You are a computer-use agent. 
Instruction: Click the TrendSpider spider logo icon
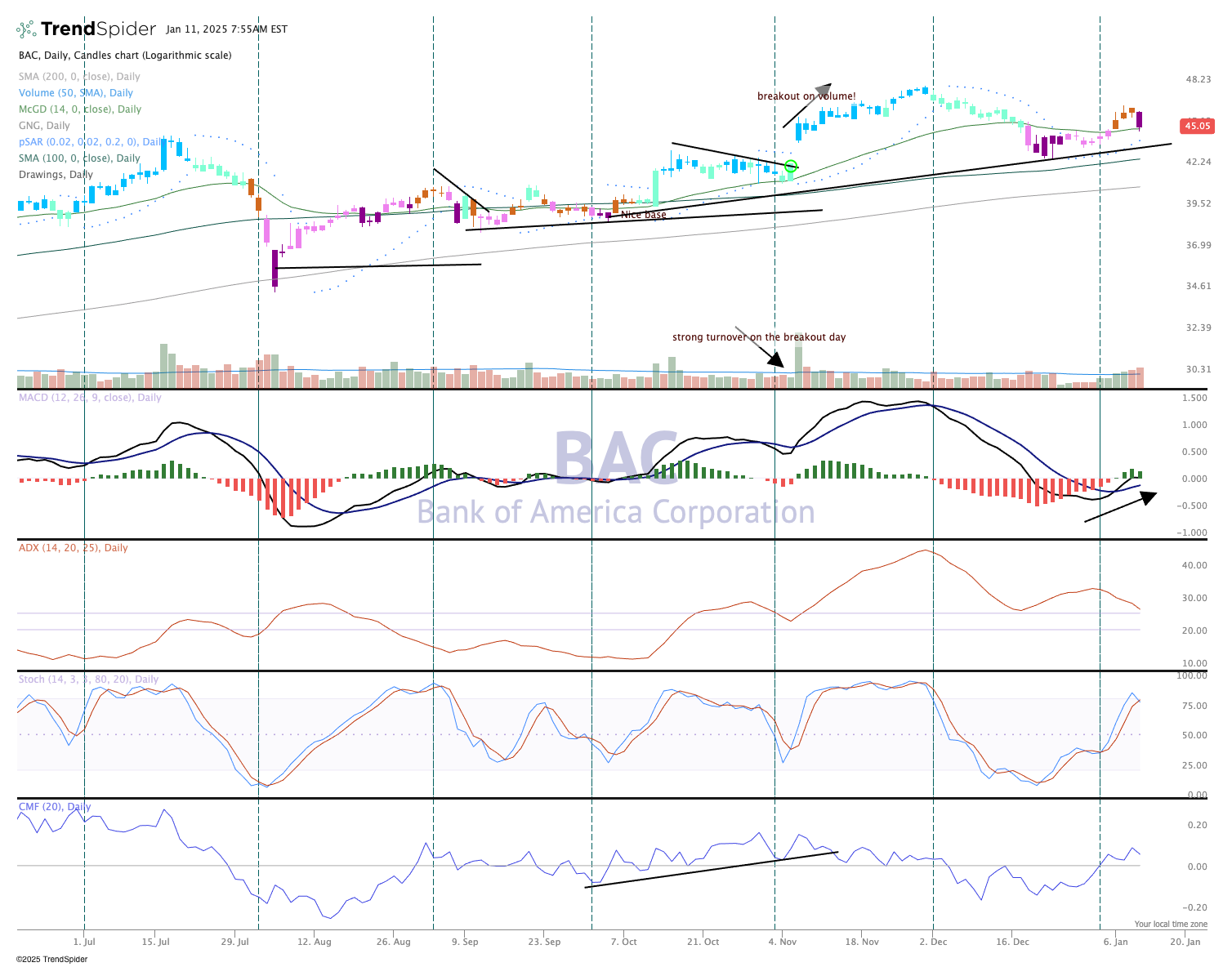click(26, 29)
